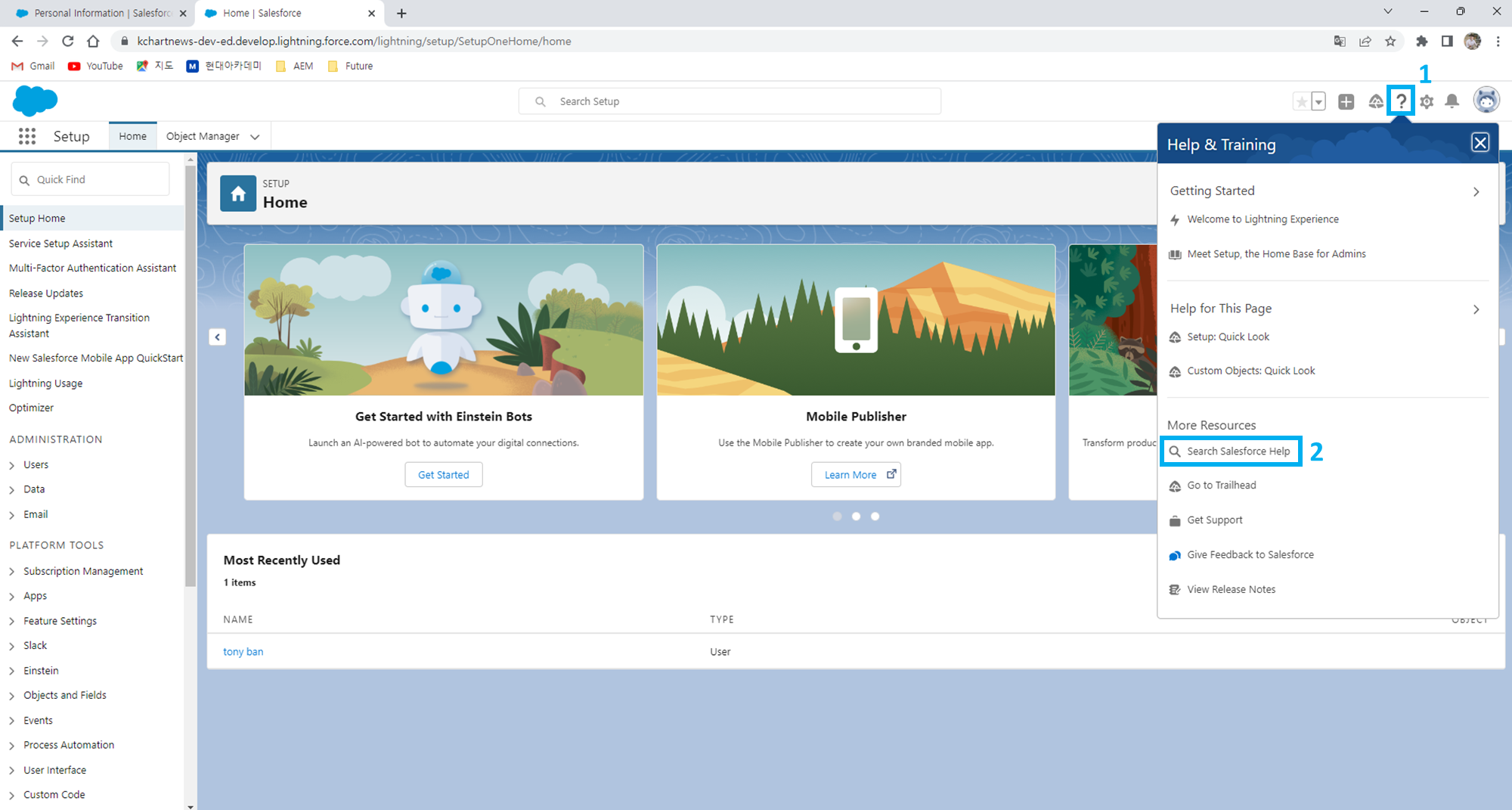Expand the Events section

(x=12, y=722)
